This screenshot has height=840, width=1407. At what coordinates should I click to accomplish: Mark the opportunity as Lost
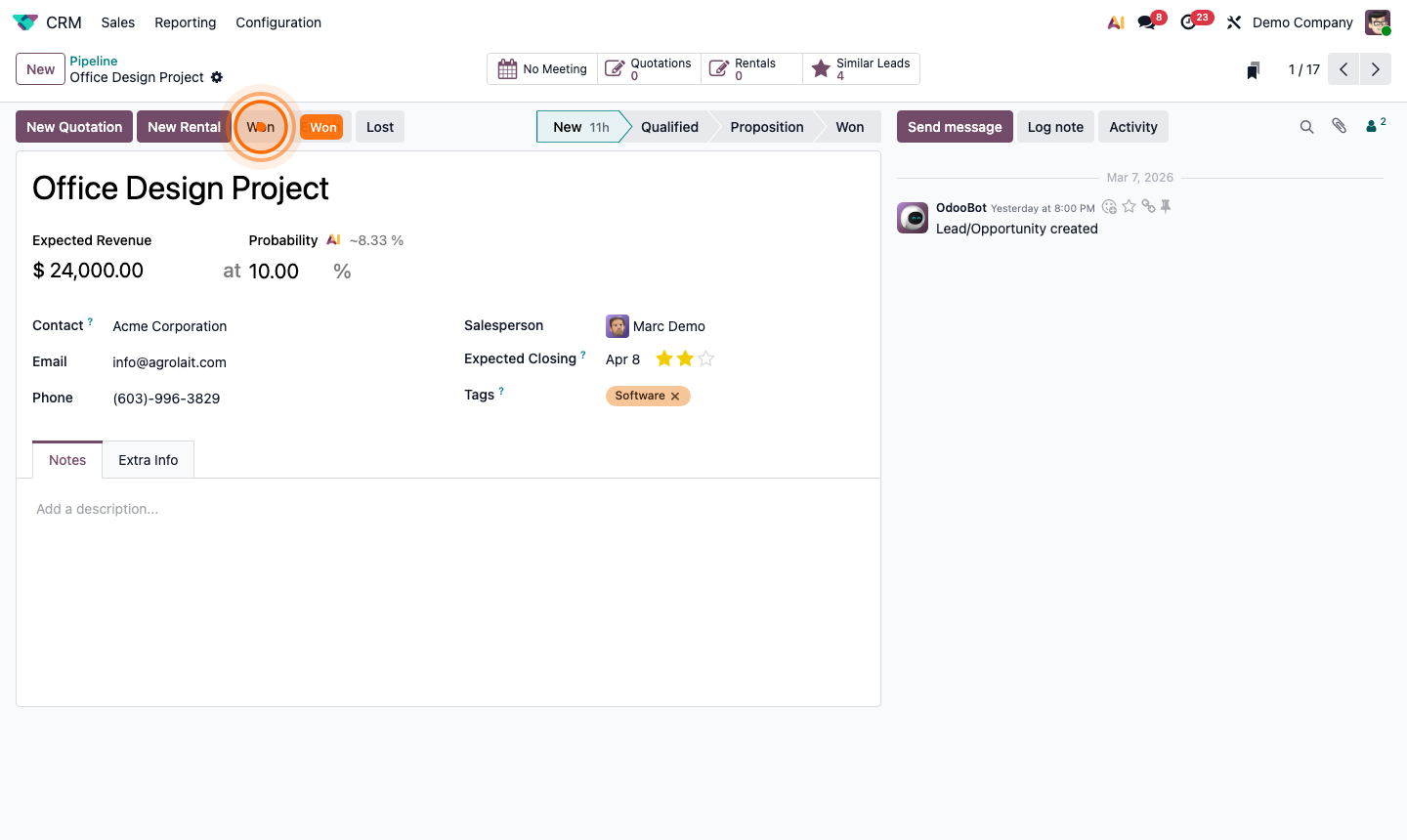coord(379,126)
